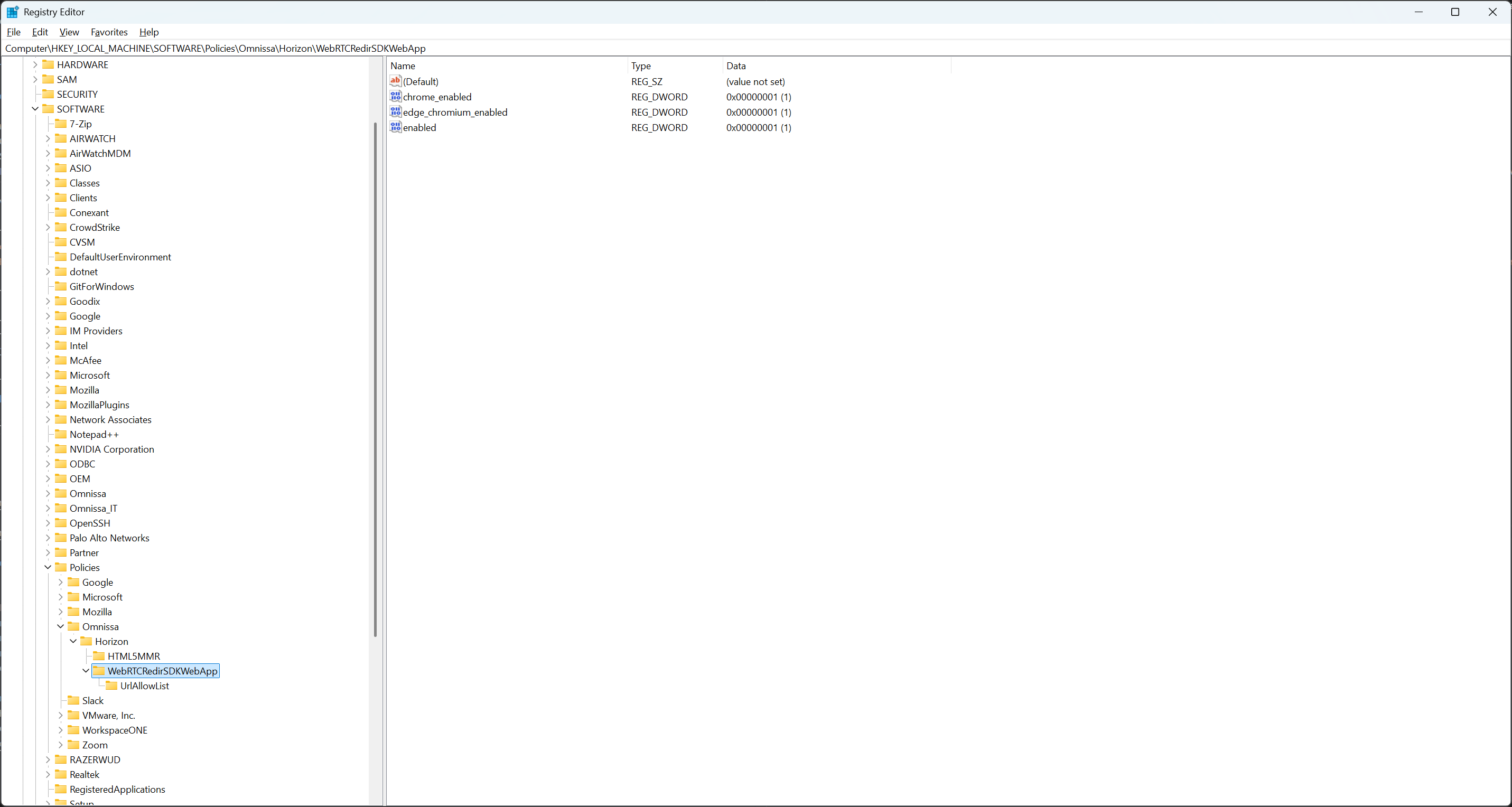Click the enabled DWORD value icon
Viewport: 1512px width, 807px height.
(396, 127)
